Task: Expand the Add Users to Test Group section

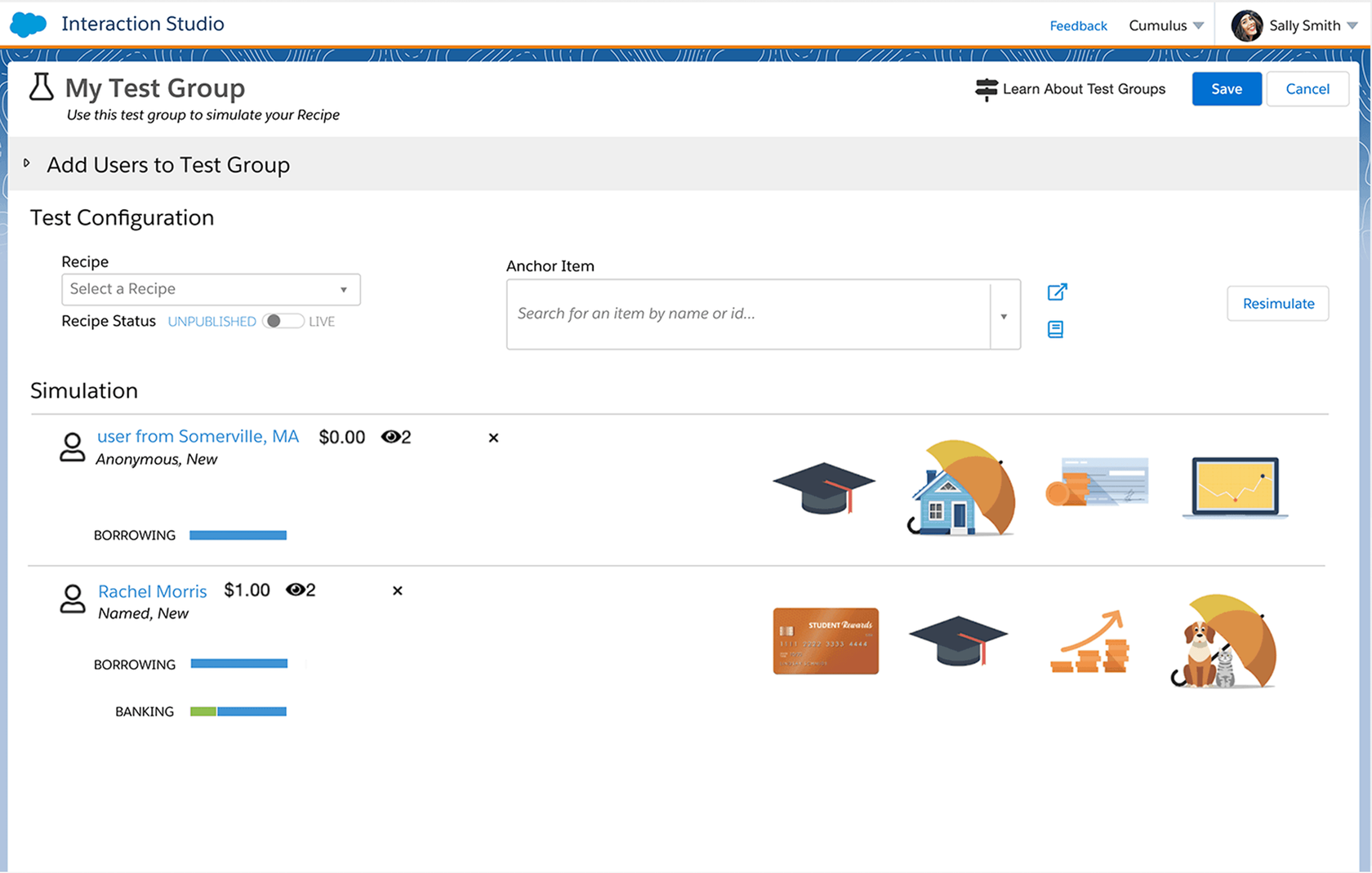Action: 28,163
